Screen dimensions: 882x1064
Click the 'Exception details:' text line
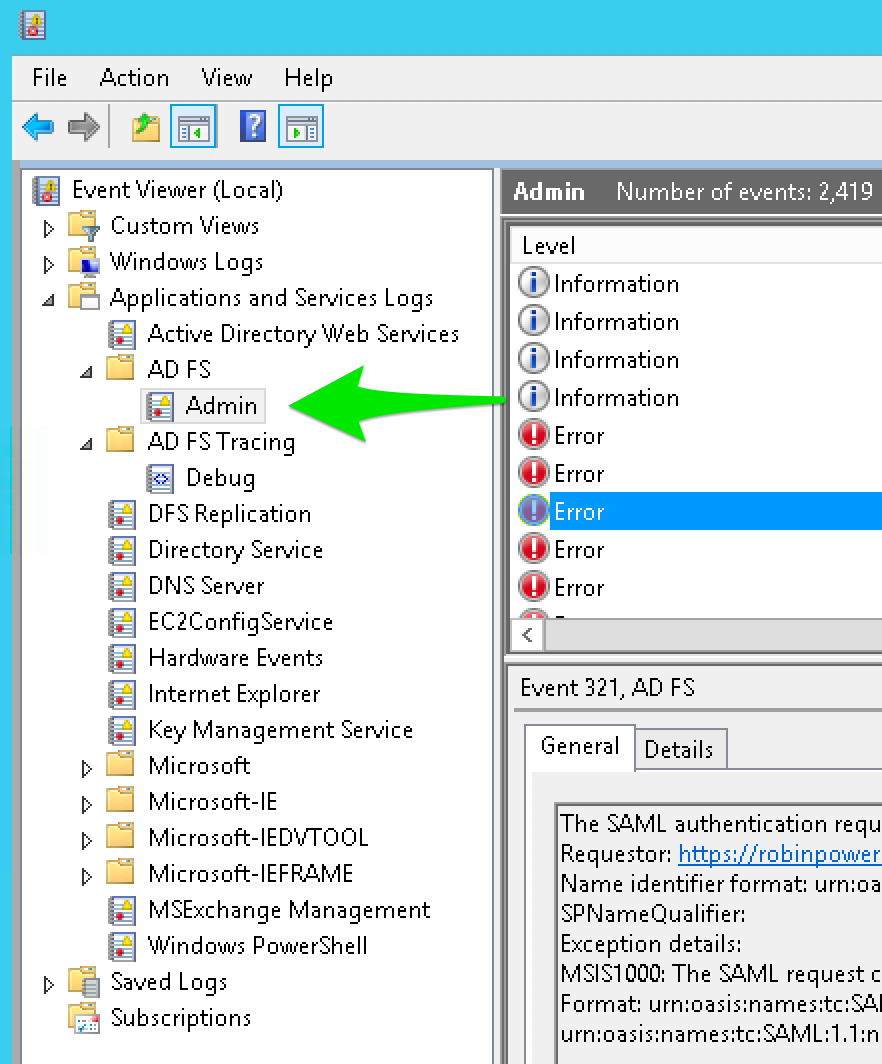[651, 944]
